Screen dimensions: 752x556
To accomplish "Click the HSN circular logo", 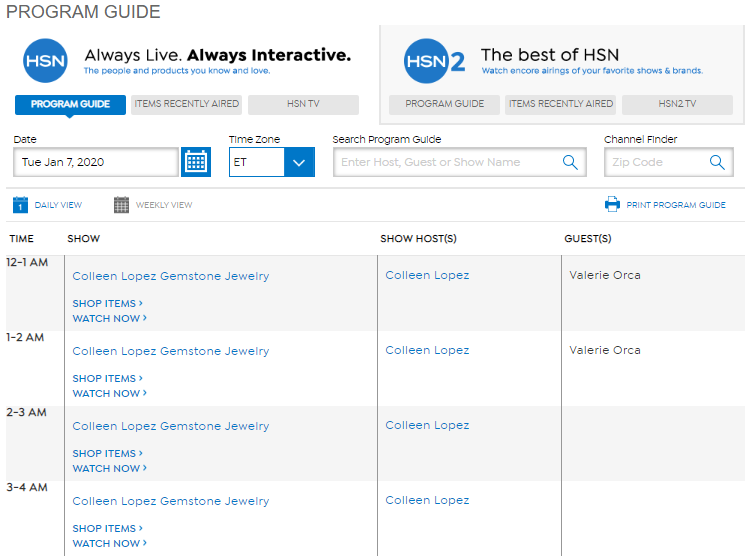I will coord(45,61).
